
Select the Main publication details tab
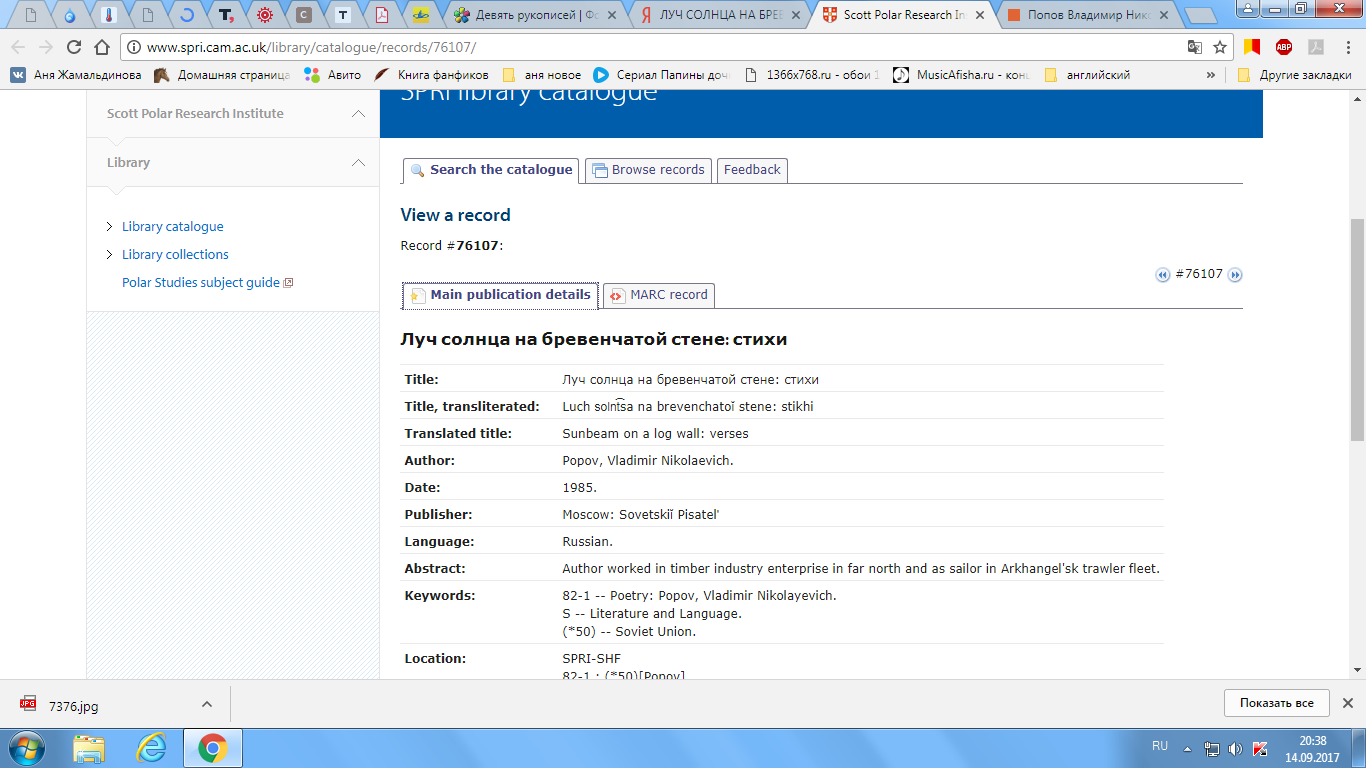tap(500, 295)
